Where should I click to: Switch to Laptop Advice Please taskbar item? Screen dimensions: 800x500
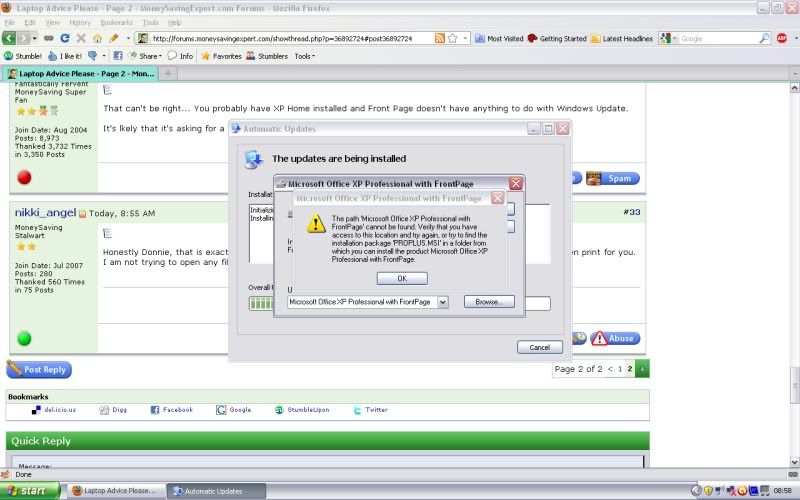click(115, 491)
